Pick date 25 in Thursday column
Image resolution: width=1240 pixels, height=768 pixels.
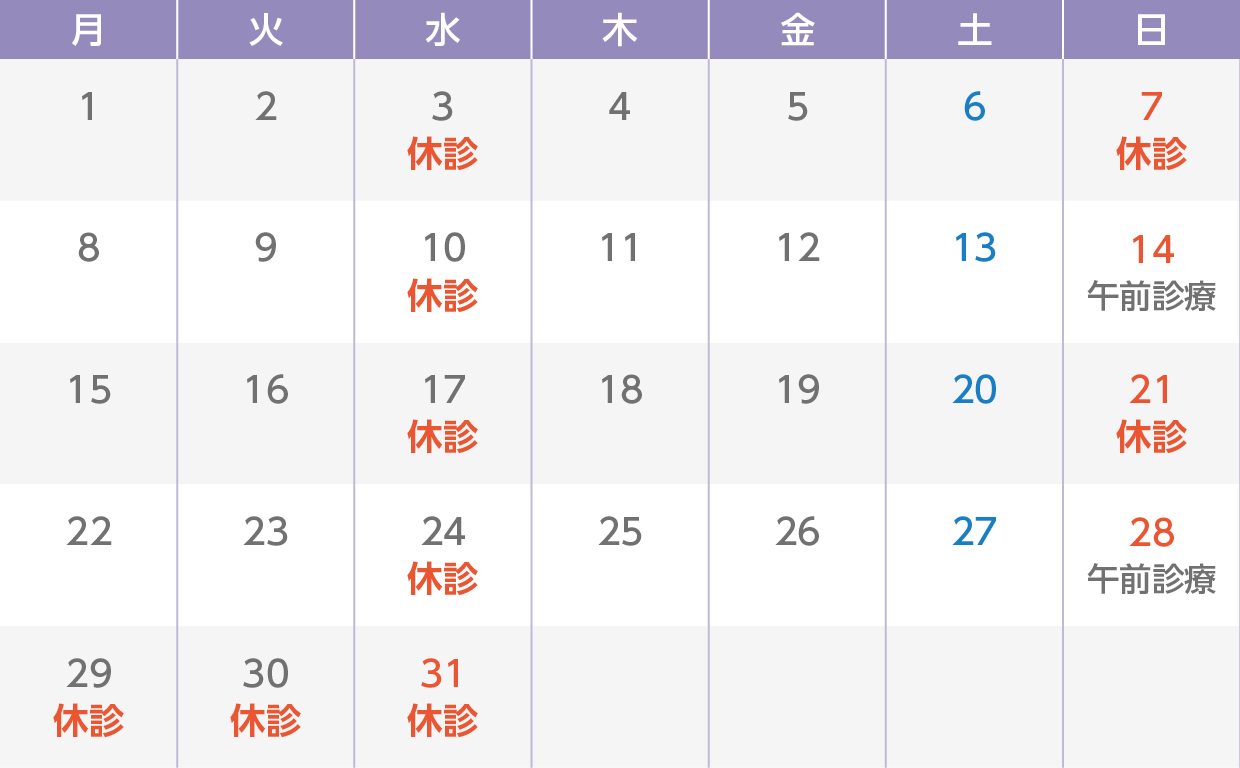pos(620,532)
